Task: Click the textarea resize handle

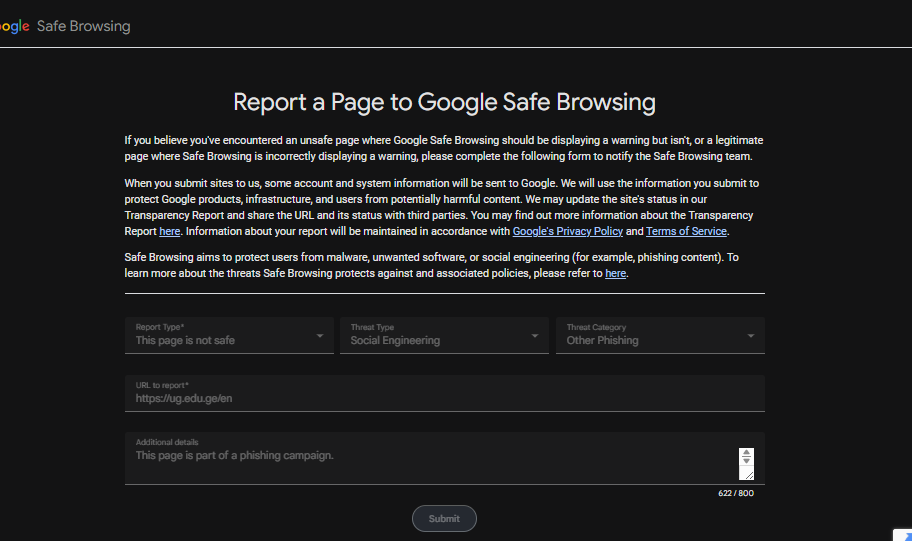Action: 749,475
